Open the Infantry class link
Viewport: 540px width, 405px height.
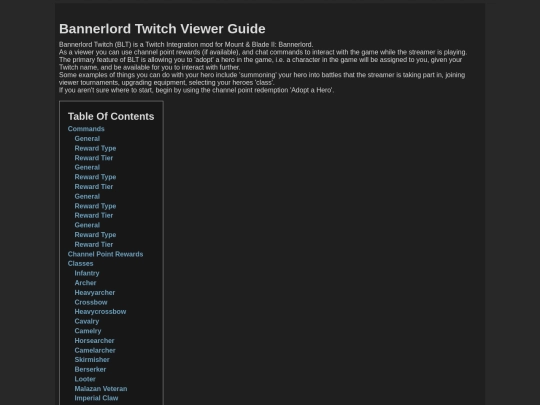tap(87, 273)
